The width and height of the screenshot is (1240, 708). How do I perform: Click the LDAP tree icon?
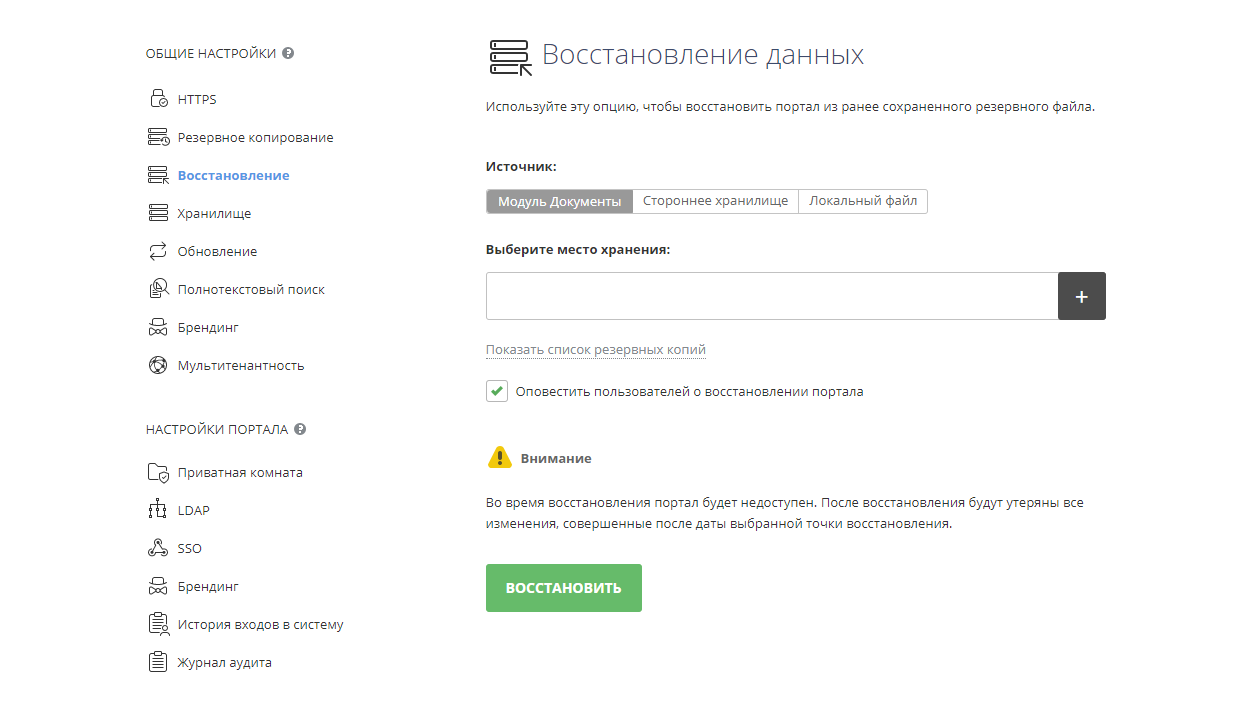158,510
